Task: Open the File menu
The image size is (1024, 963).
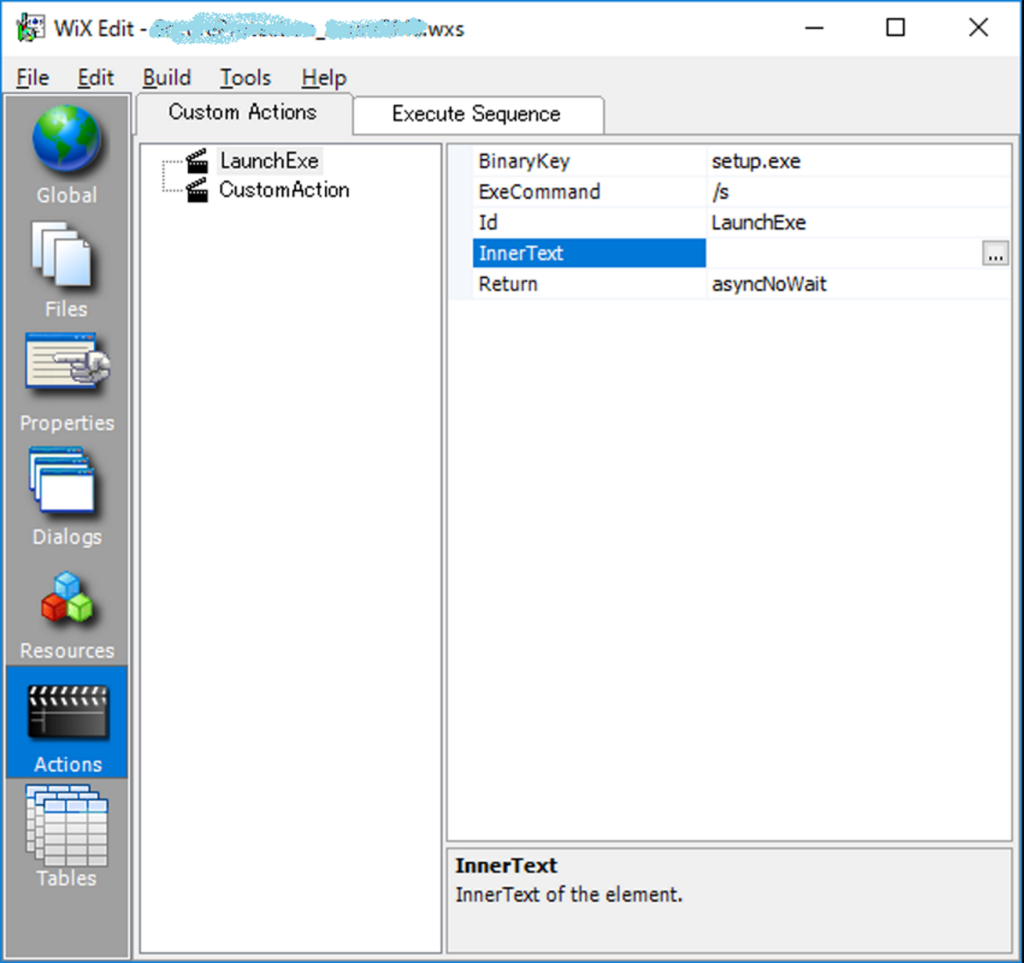Action: pos(33,78)
